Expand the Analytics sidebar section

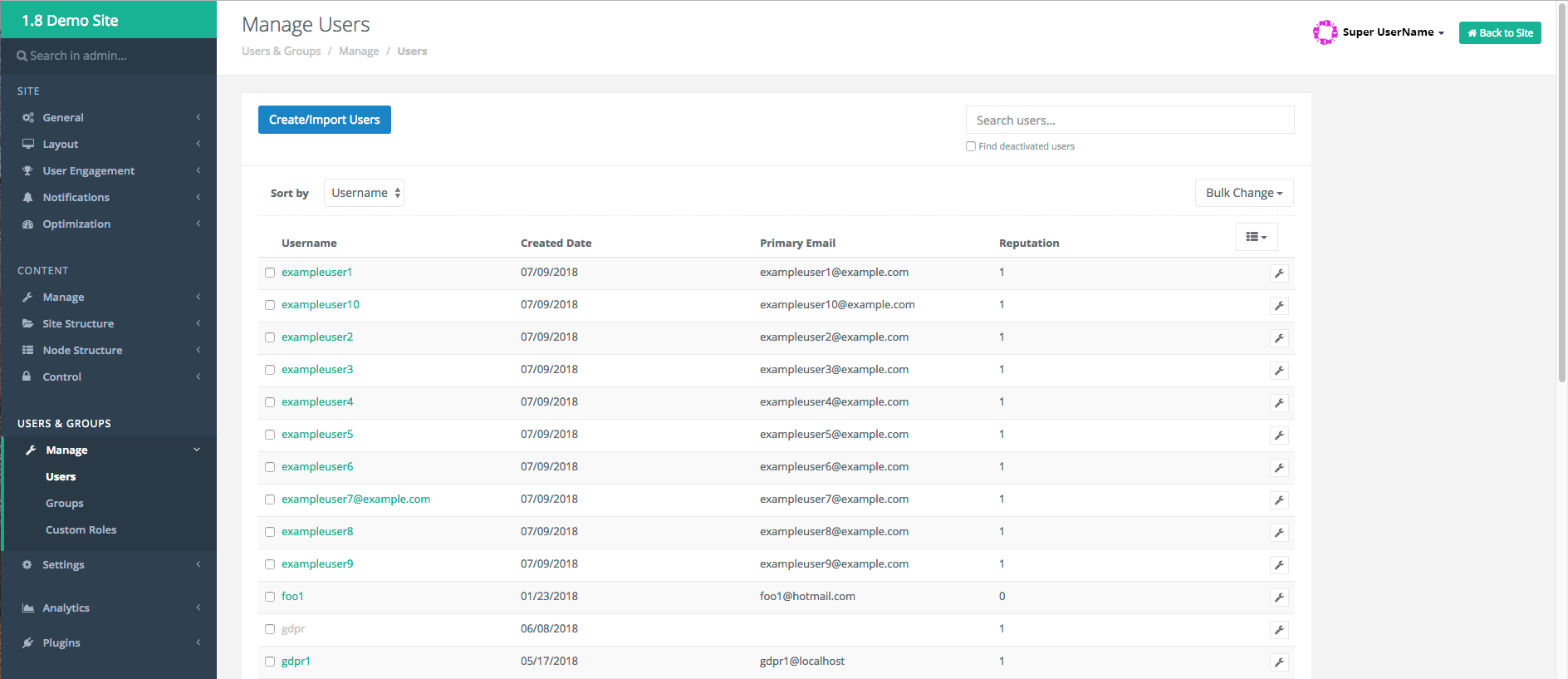coord(109,608)
